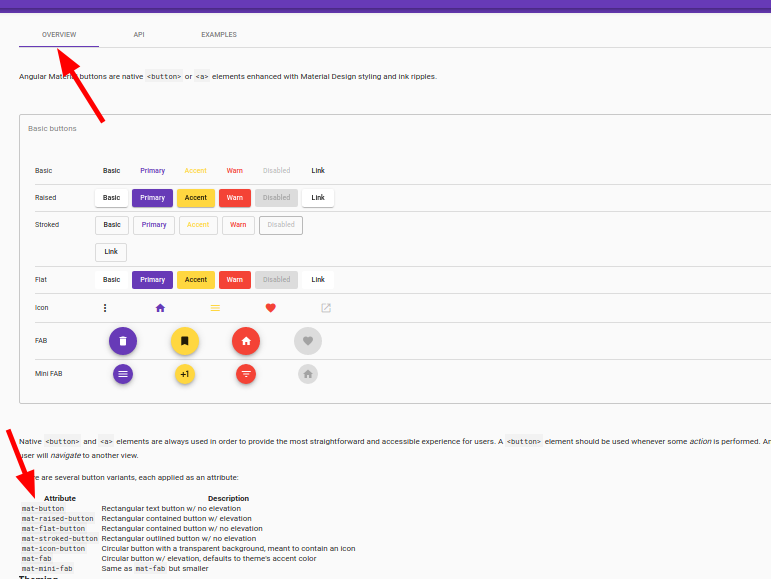Click the Disabled text in Basic row

pos(276,171)
